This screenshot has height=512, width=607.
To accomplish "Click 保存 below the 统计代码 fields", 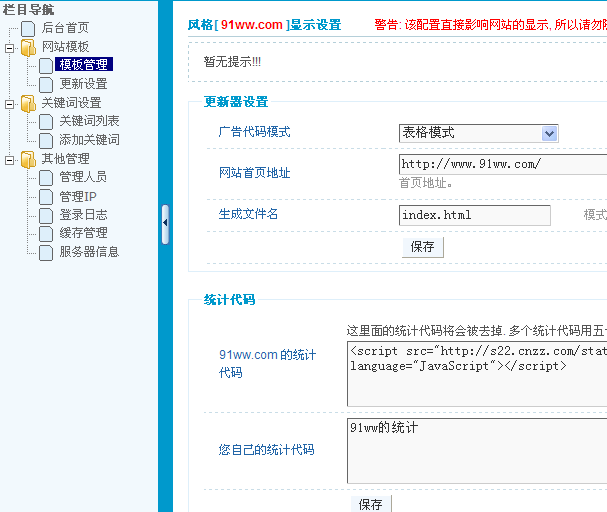I will 371,503.
